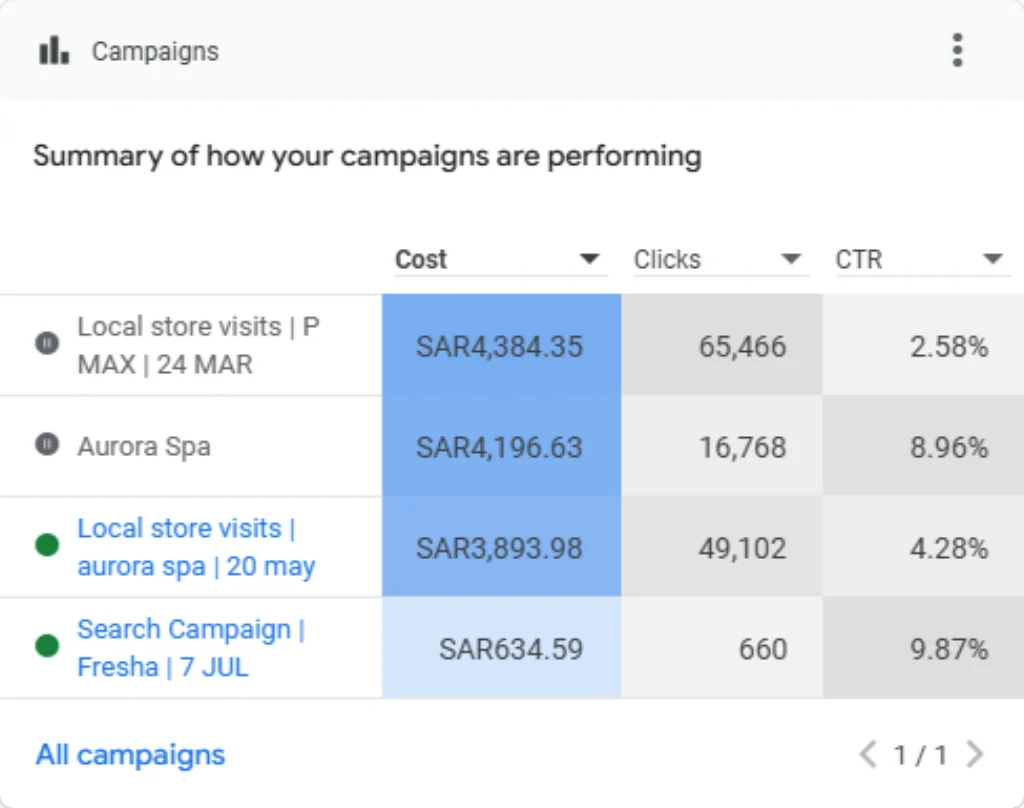This screenshot has width=1024, height=808.
Task: Go to previous page arrow
Action: (x=868, y=754)
